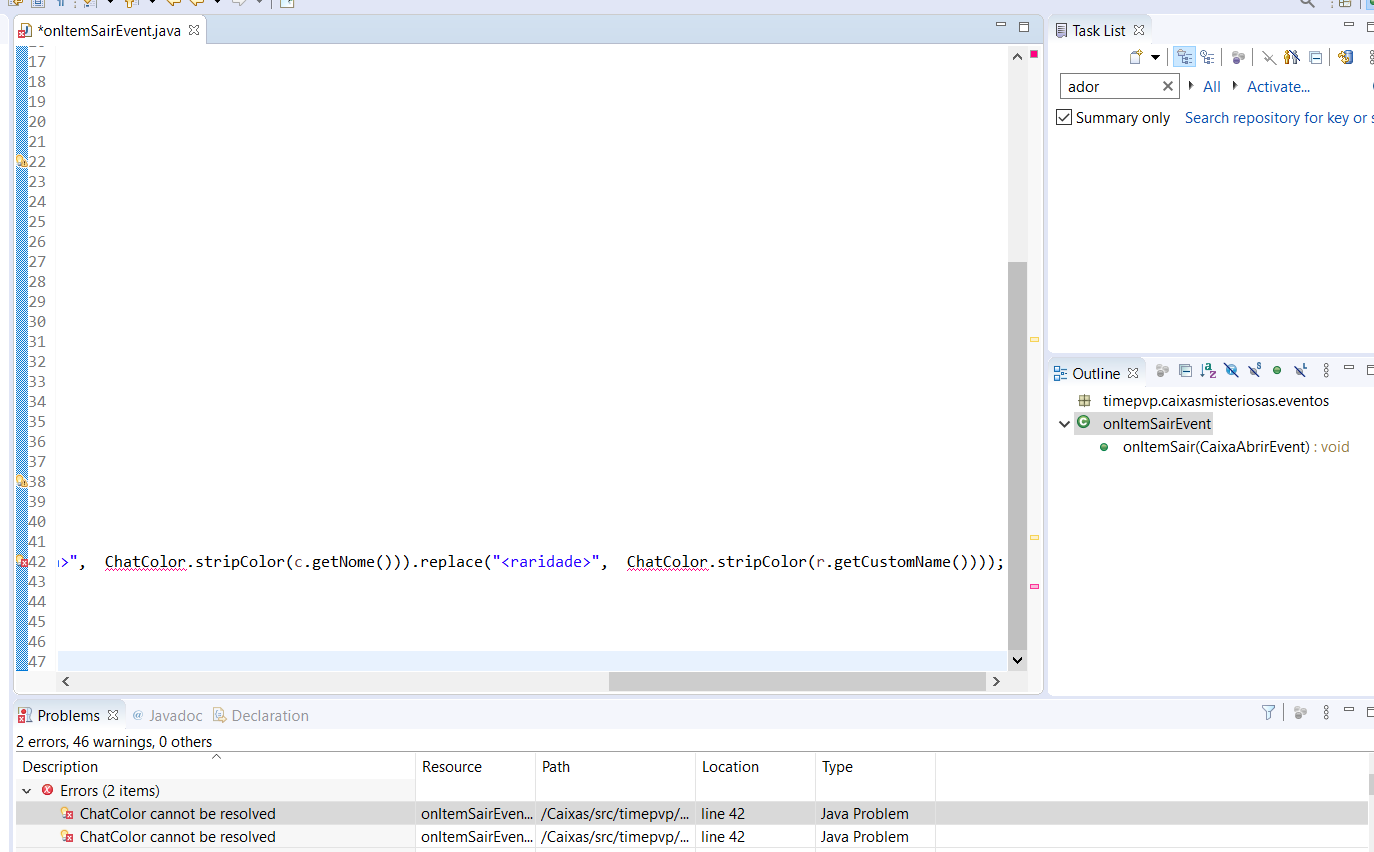Close the onItemSairEvent.java editor tab

tap(194, 30)
